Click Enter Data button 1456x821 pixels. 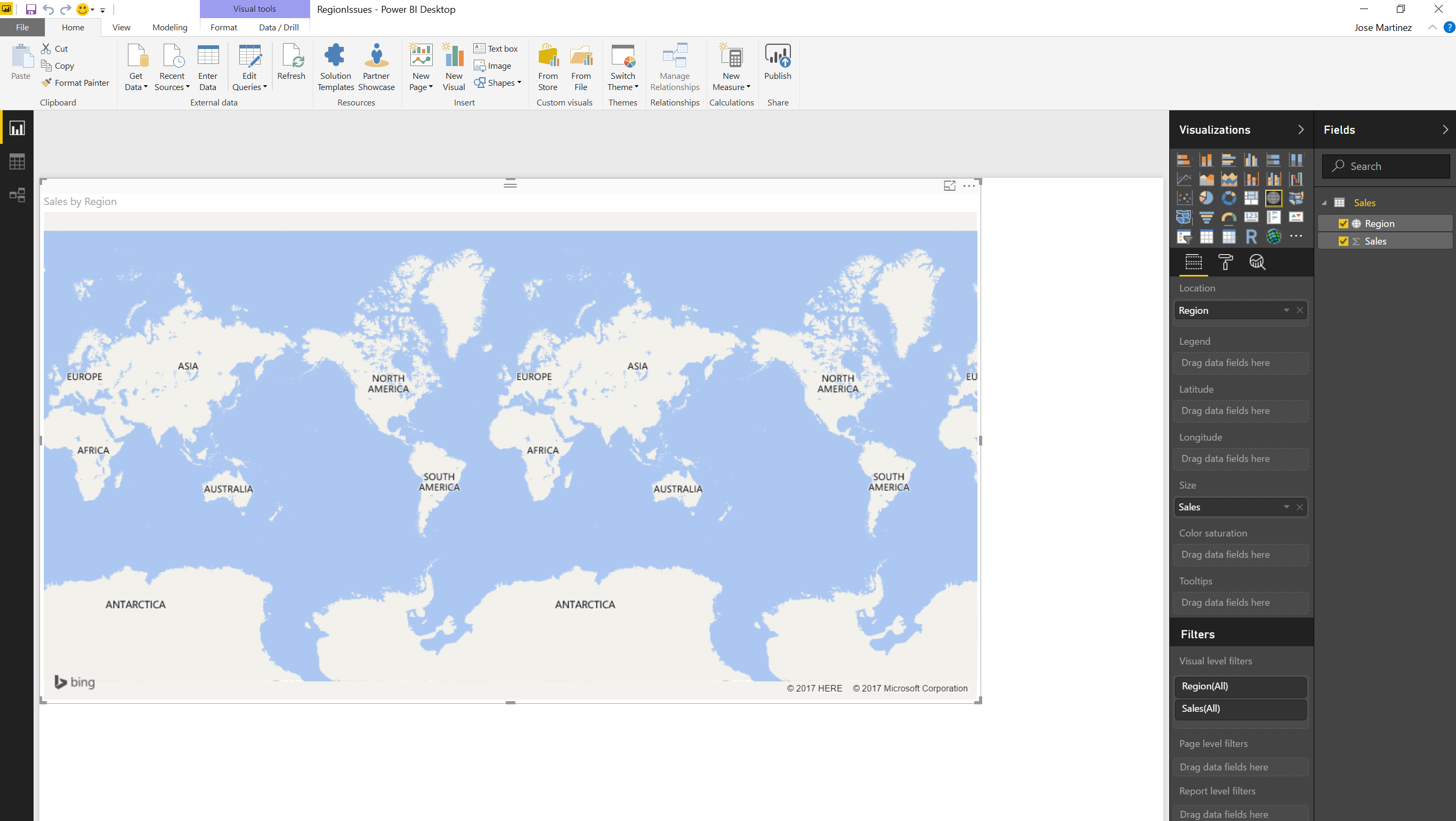(x=207, y=67)
